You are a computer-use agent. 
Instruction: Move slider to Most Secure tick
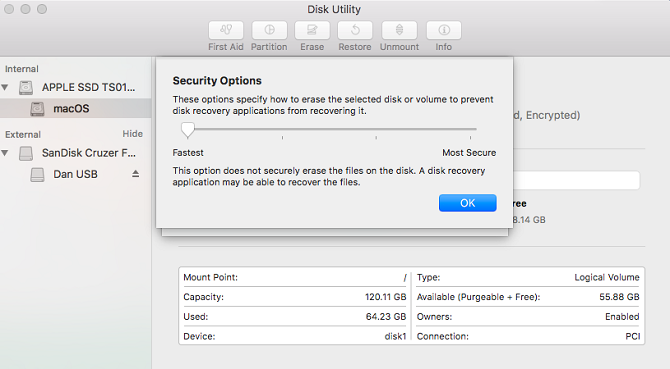[x=470, y=138]
